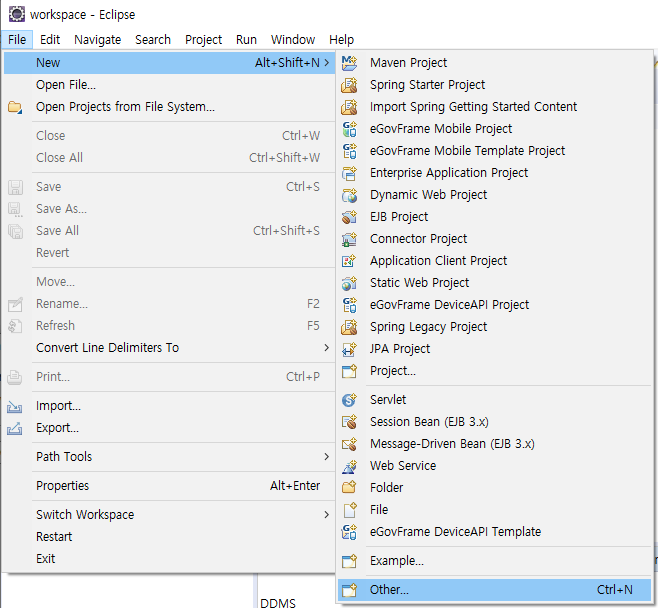Open the Navigate menu
This screenshot has width=658, height=608.
pyautogui.click(x=97, y=40)
